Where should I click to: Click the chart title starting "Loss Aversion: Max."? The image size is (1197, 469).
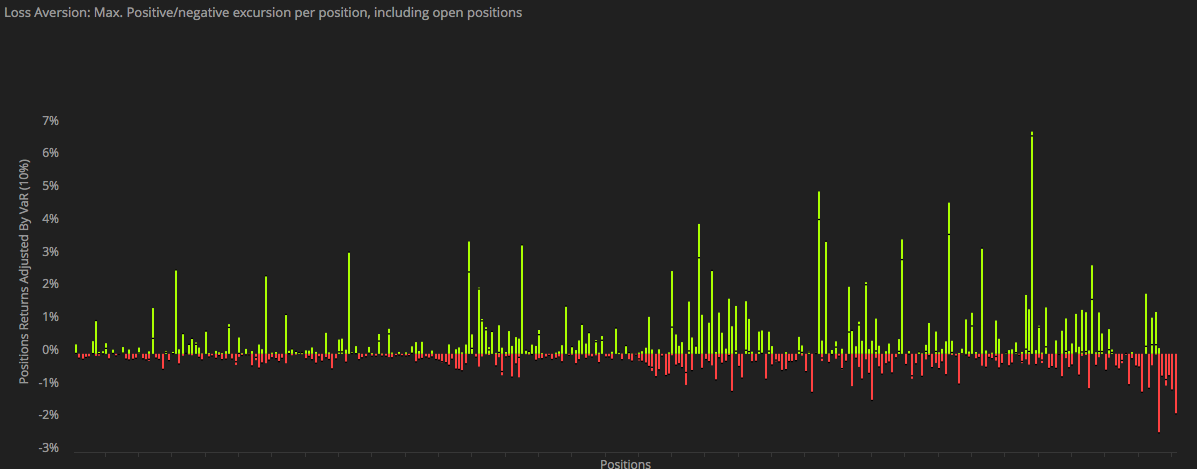point(262,14)
